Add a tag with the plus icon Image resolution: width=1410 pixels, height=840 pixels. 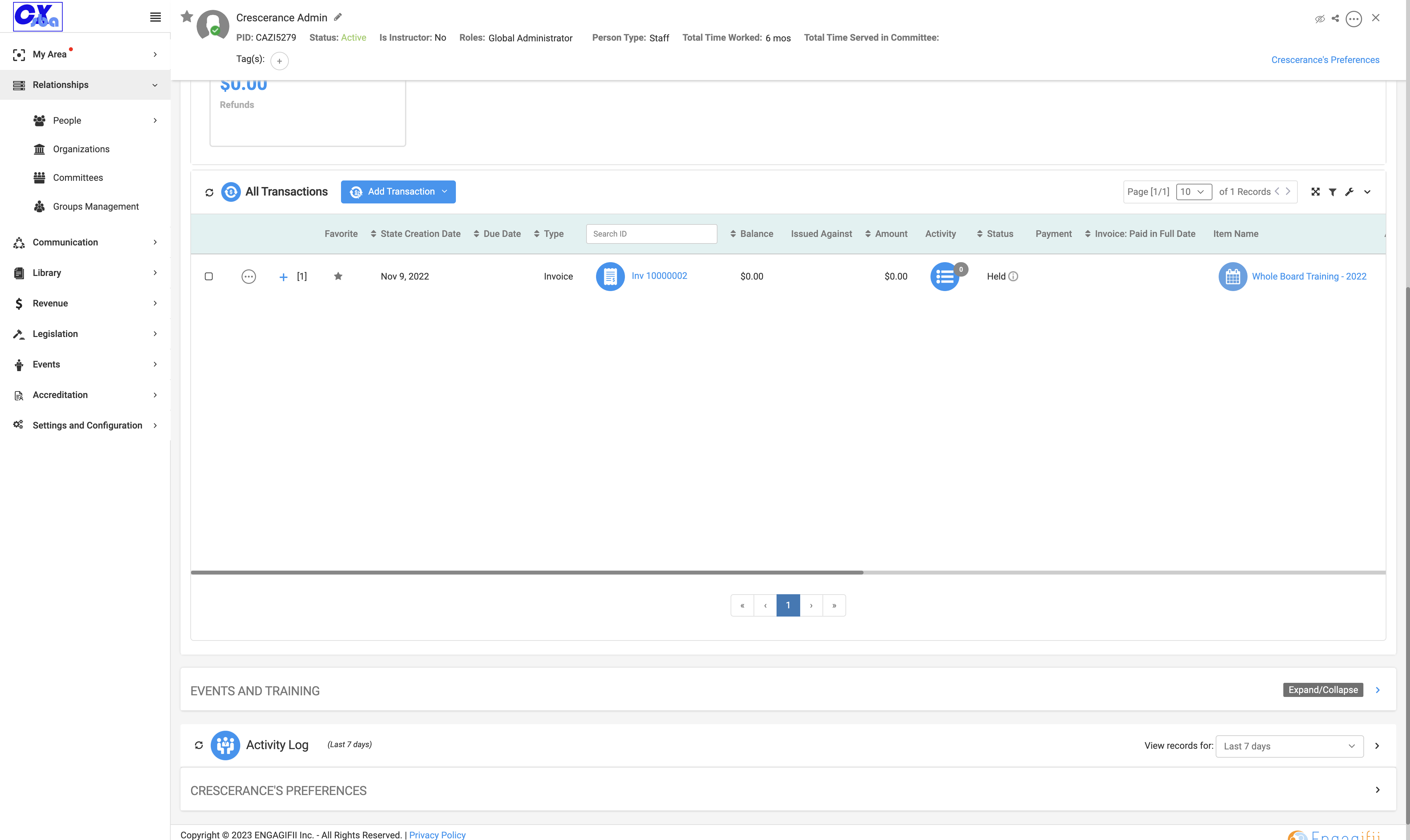click(280, 61)
